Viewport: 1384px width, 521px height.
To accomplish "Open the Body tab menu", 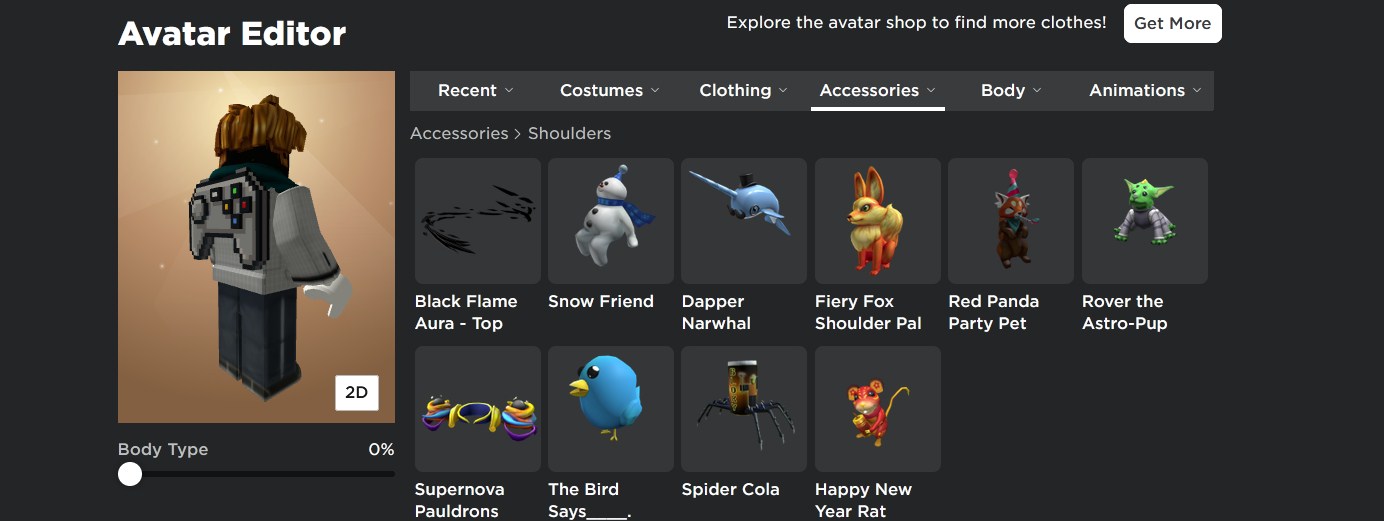I will tap(1011, 90).
